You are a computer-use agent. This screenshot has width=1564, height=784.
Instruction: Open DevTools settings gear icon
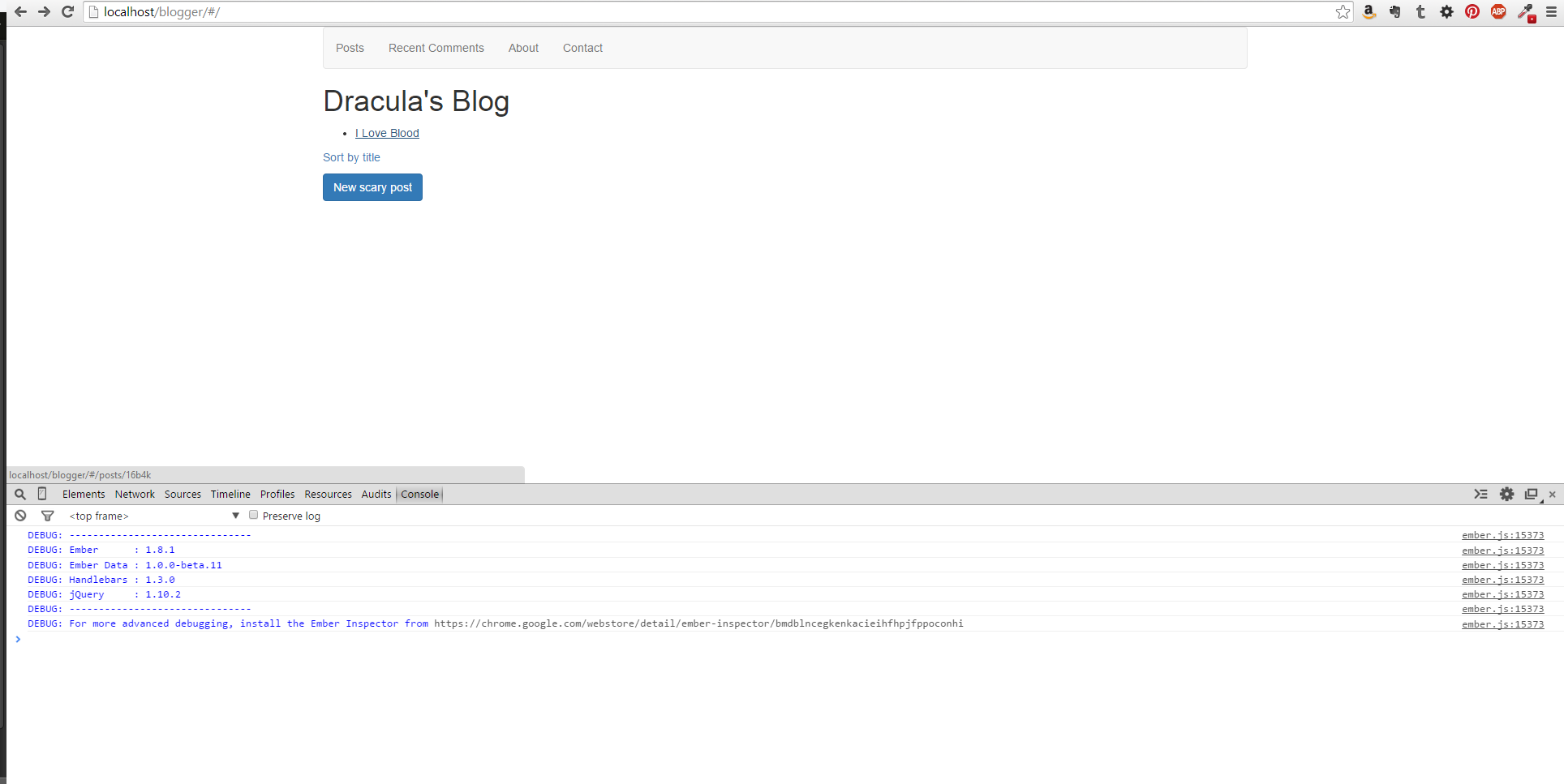[1506, 495]
